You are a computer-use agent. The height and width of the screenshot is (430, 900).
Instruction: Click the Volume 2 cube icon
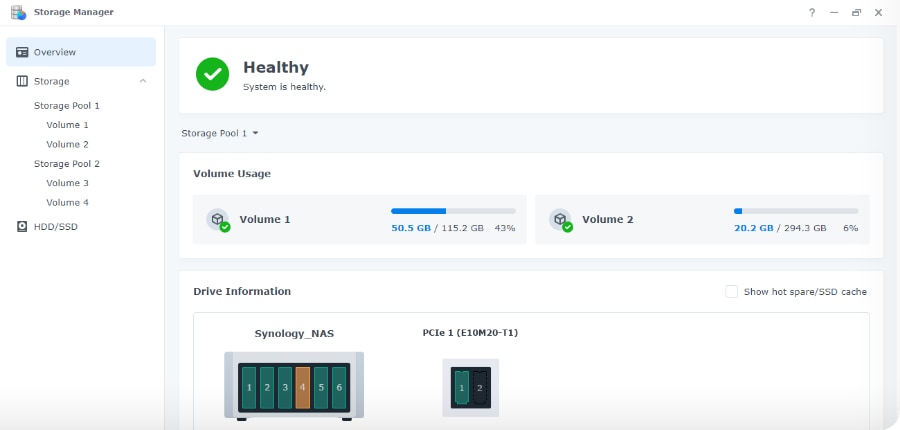point(560,219)
